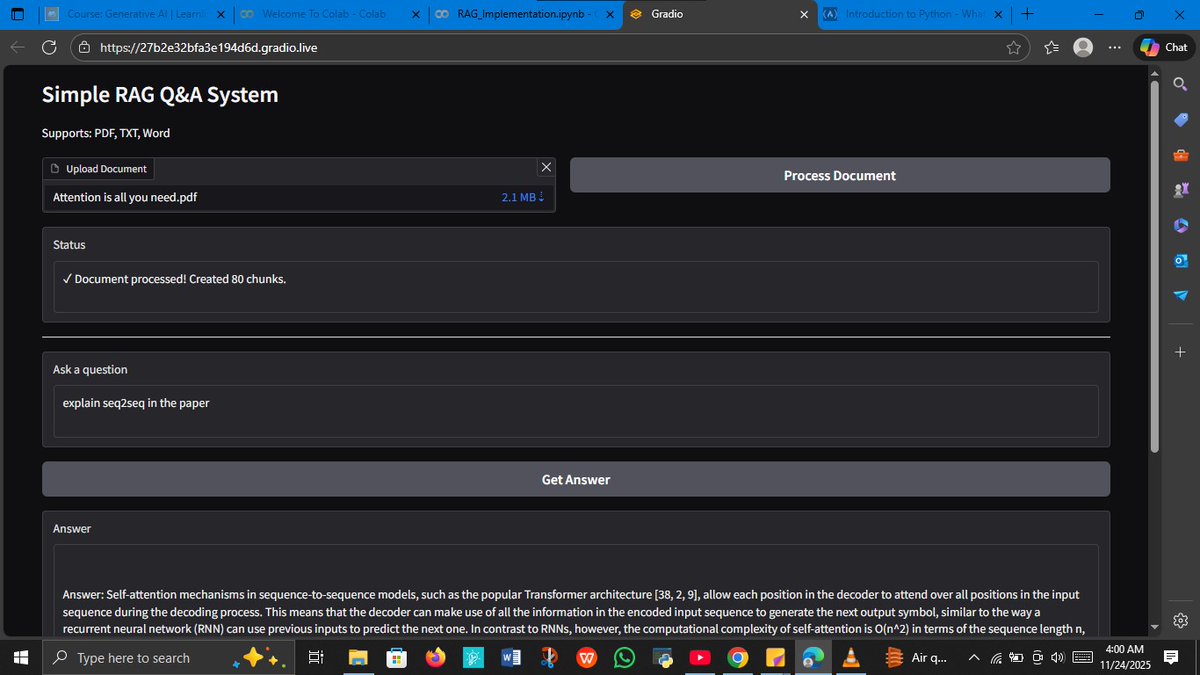The height and width of the screenshot is (675, 1200).
Task: Click the Get Answer button
Action: pos(576,479)
